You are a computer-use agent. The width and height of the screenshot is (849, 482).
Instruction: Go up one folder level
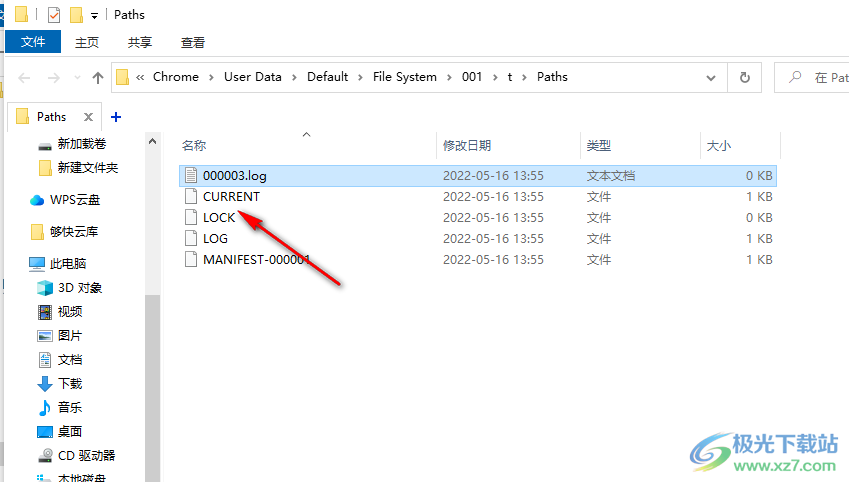click(x=97, y=78)
